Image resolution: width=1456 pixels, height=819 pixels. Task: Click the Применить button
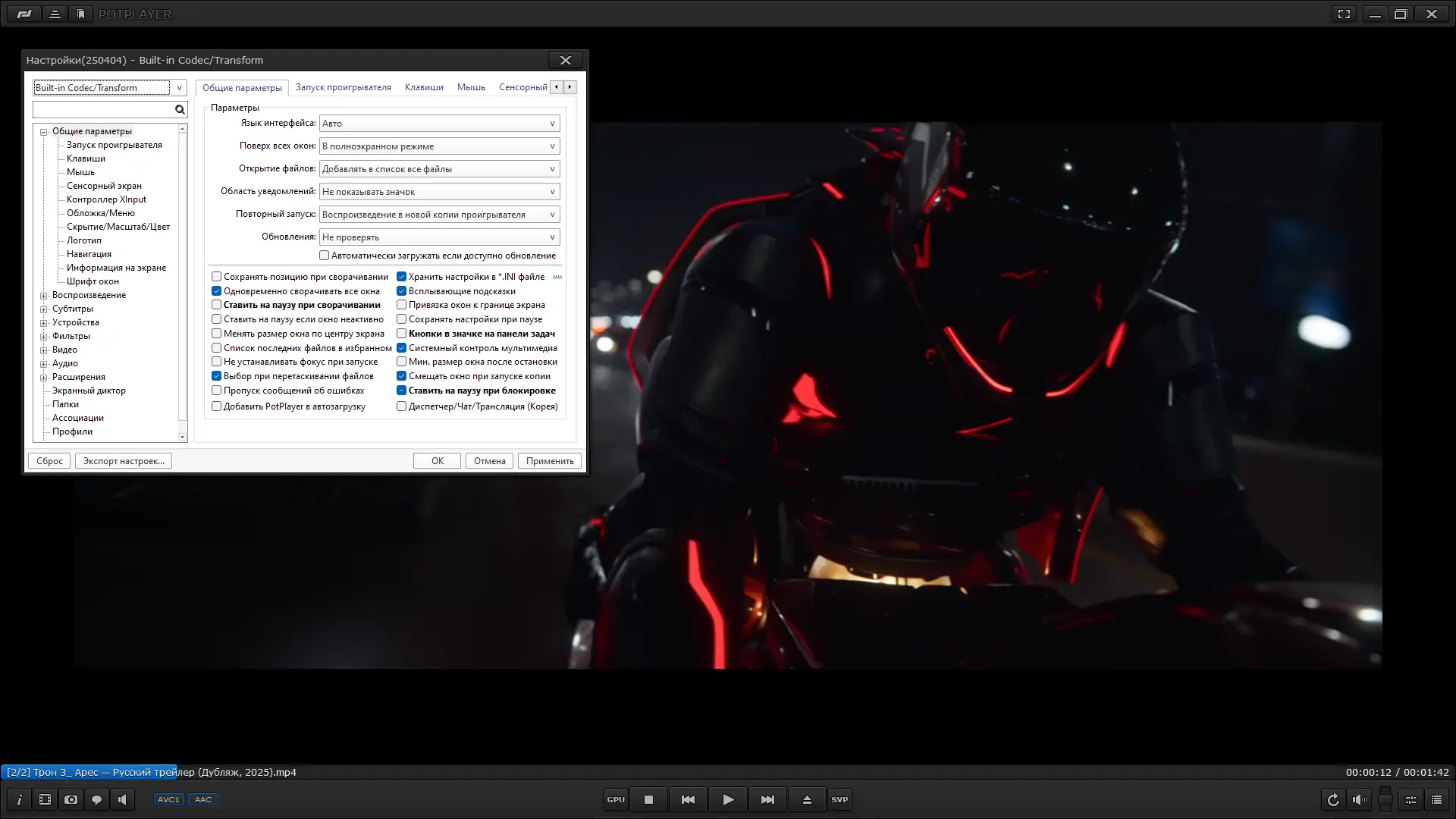[549, 461]
